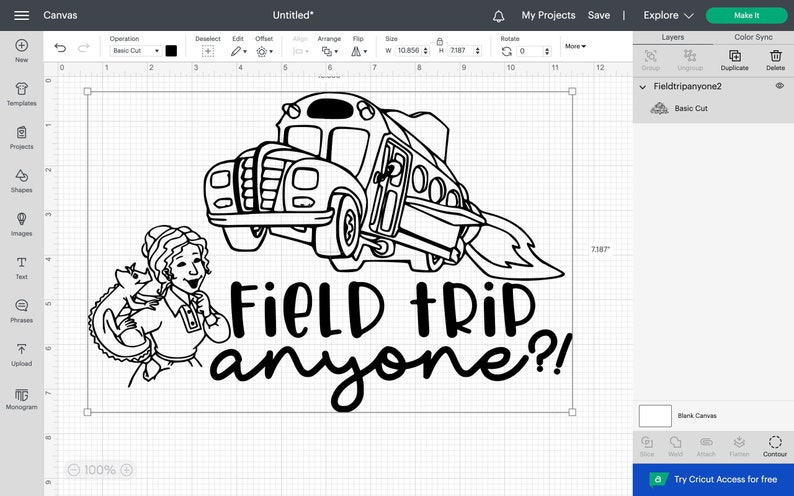Viewport: 794px width, 496px height.
Task: Click the Deselect icon
Action: (x=208, y=51)
